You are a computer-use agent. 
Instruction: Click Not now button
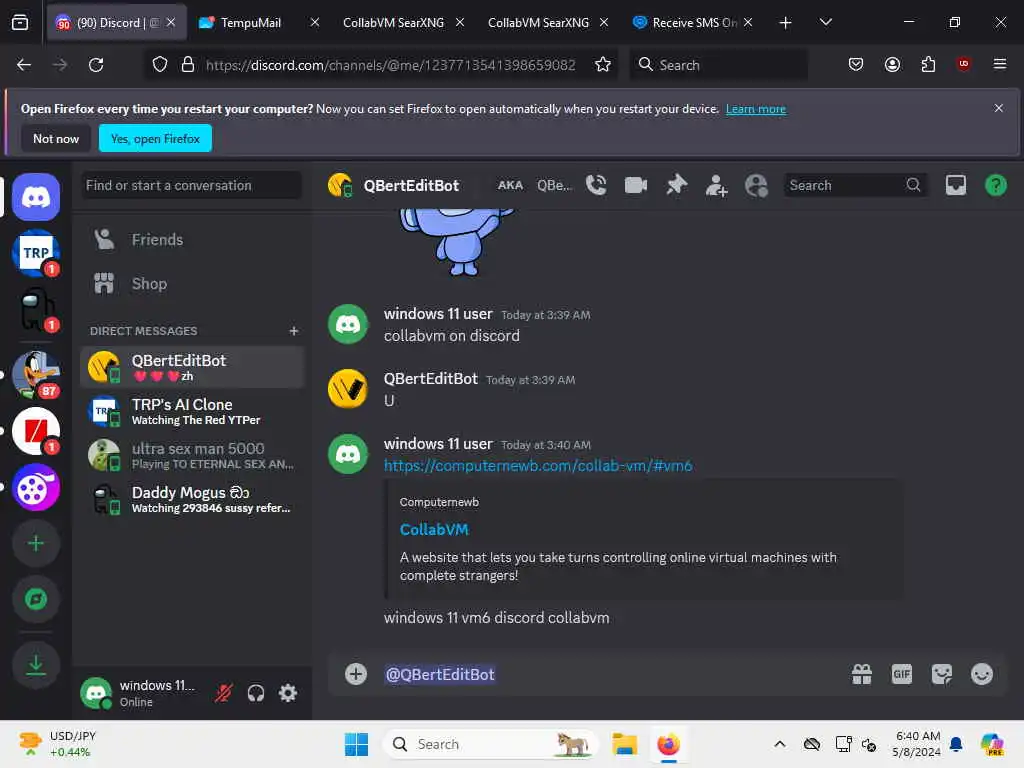pyautogui.click(x=56, y=138)
